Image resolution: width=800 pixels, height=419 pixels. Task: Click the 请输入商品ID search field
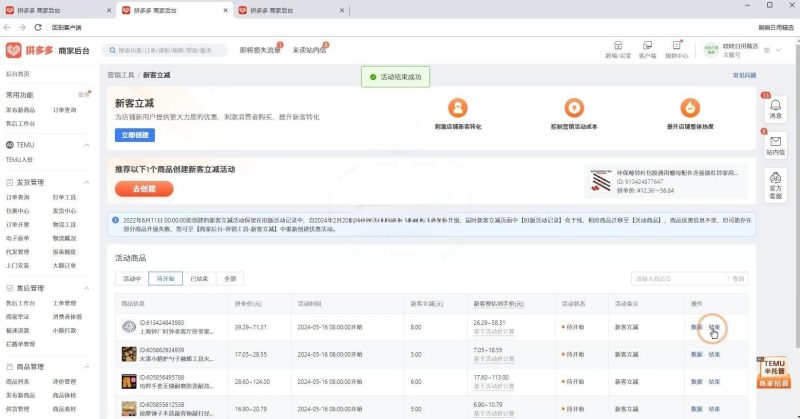coord(680,278)
